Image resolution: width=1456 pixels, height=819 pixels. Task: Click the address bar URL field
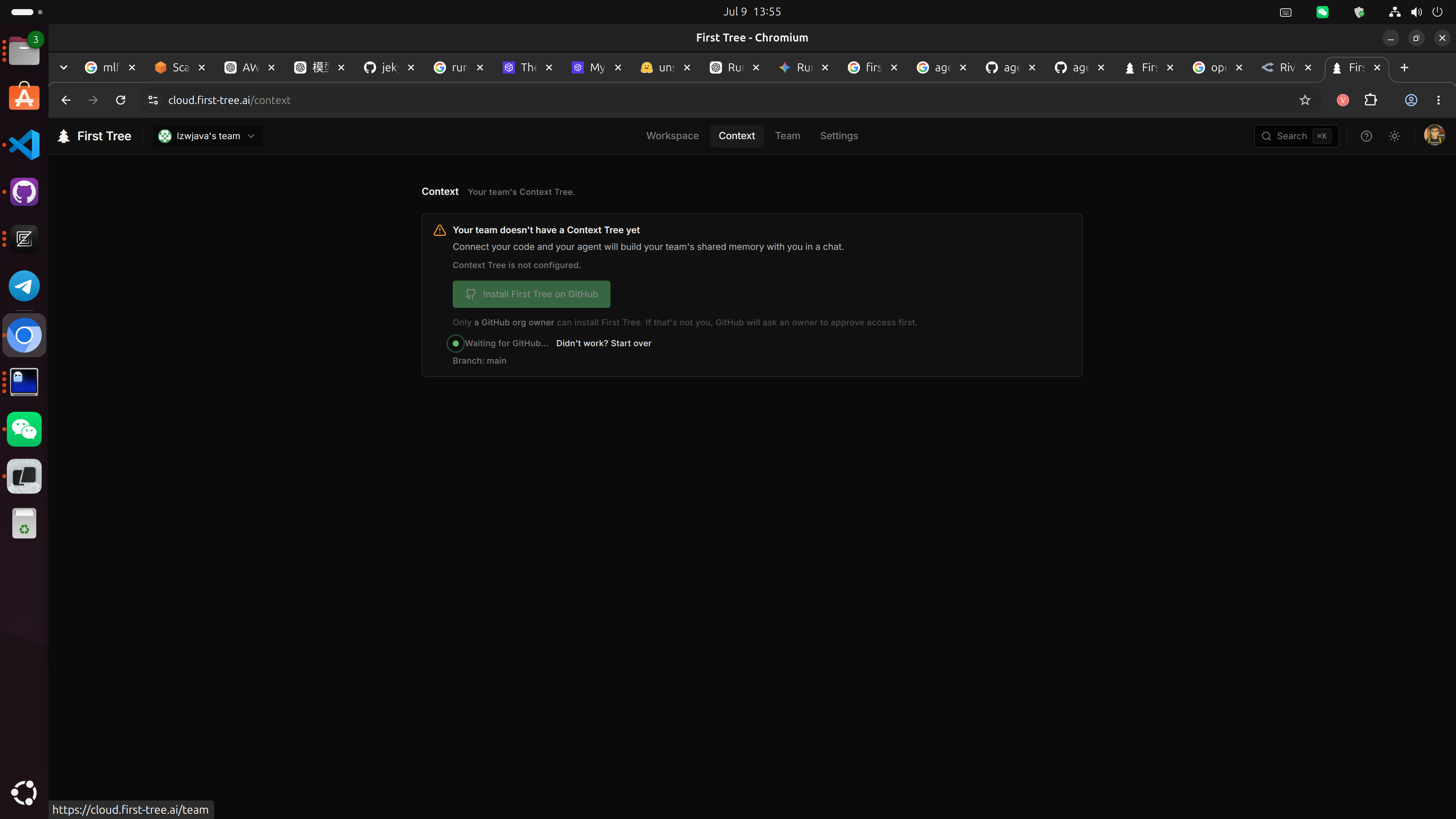click(729, 100)
